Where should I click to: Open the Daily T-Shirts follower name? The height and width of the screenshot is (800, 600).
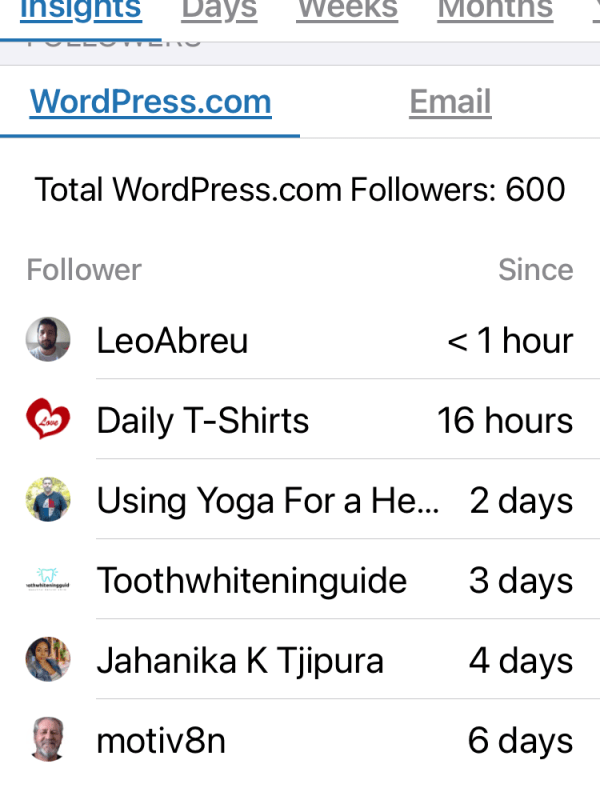(203, 421)
